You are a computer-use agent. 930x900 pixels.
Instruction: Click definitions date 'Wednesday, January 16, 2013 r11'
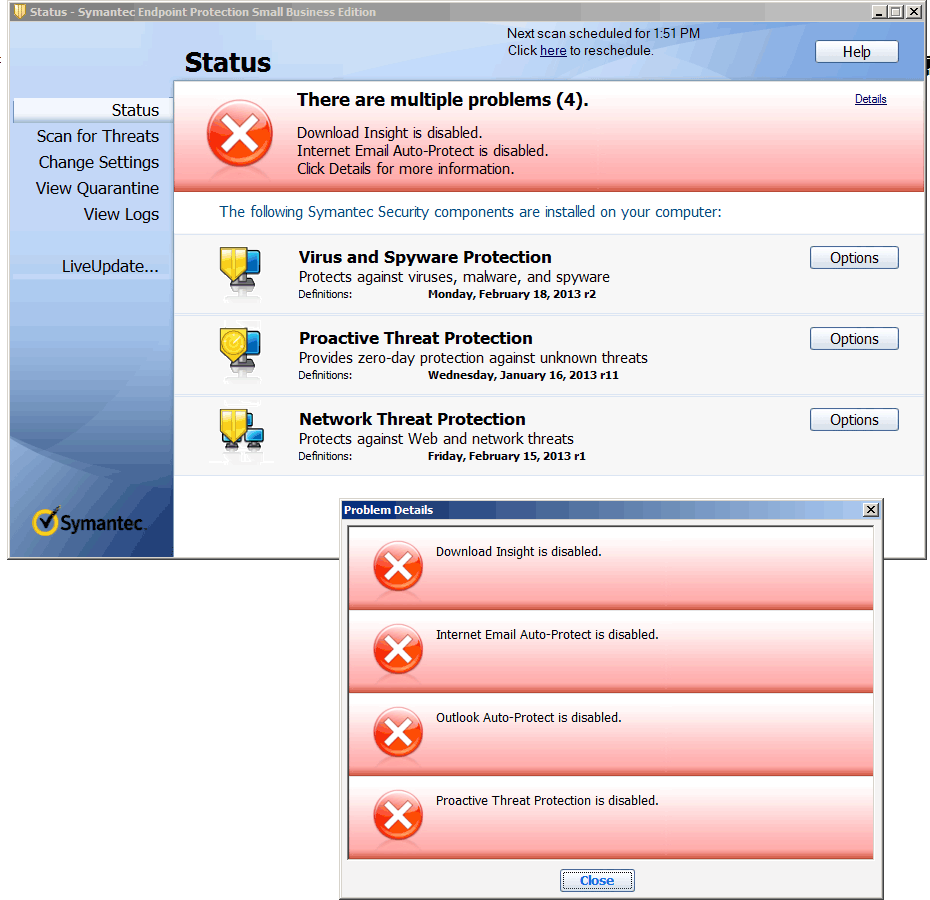coord(523,375)
